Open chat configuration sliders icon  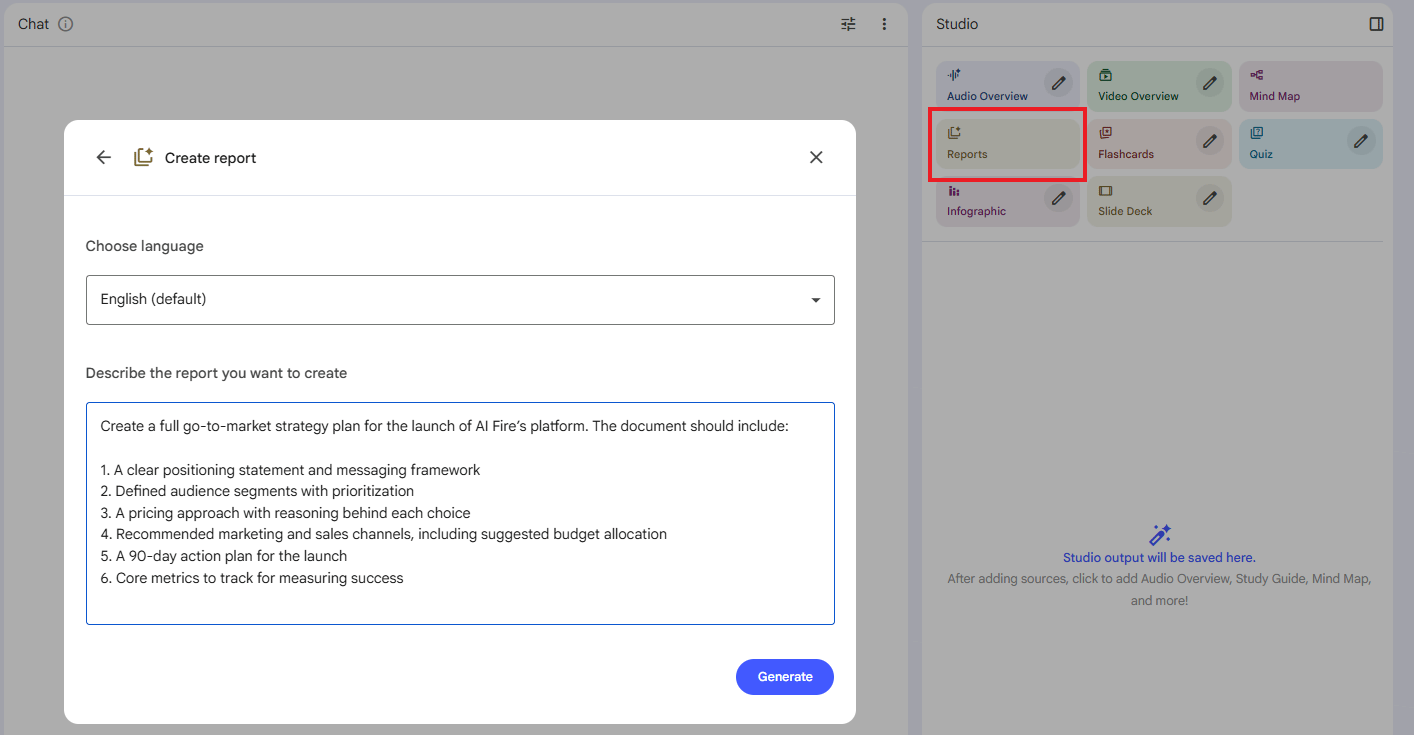(848, 24)
